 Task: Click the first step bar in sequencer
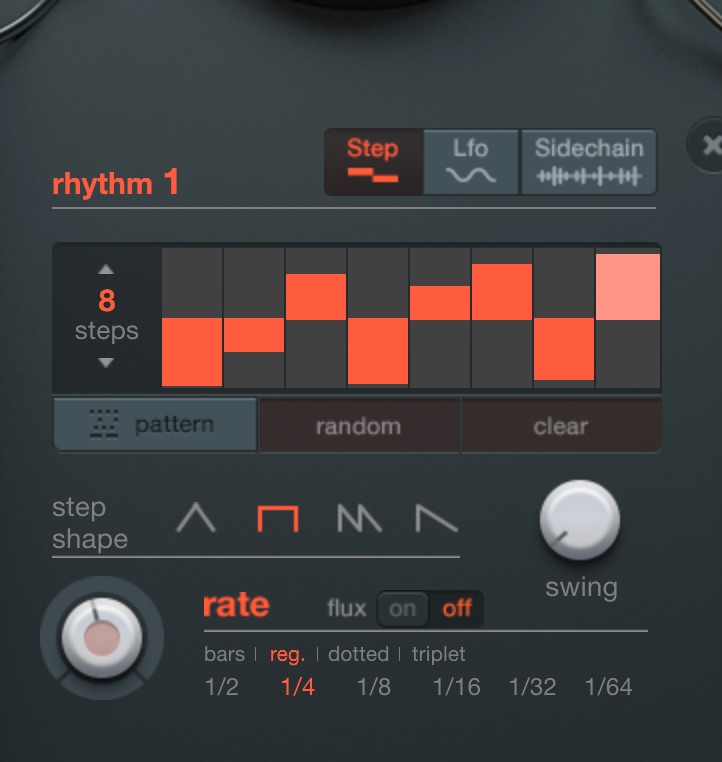192,352
